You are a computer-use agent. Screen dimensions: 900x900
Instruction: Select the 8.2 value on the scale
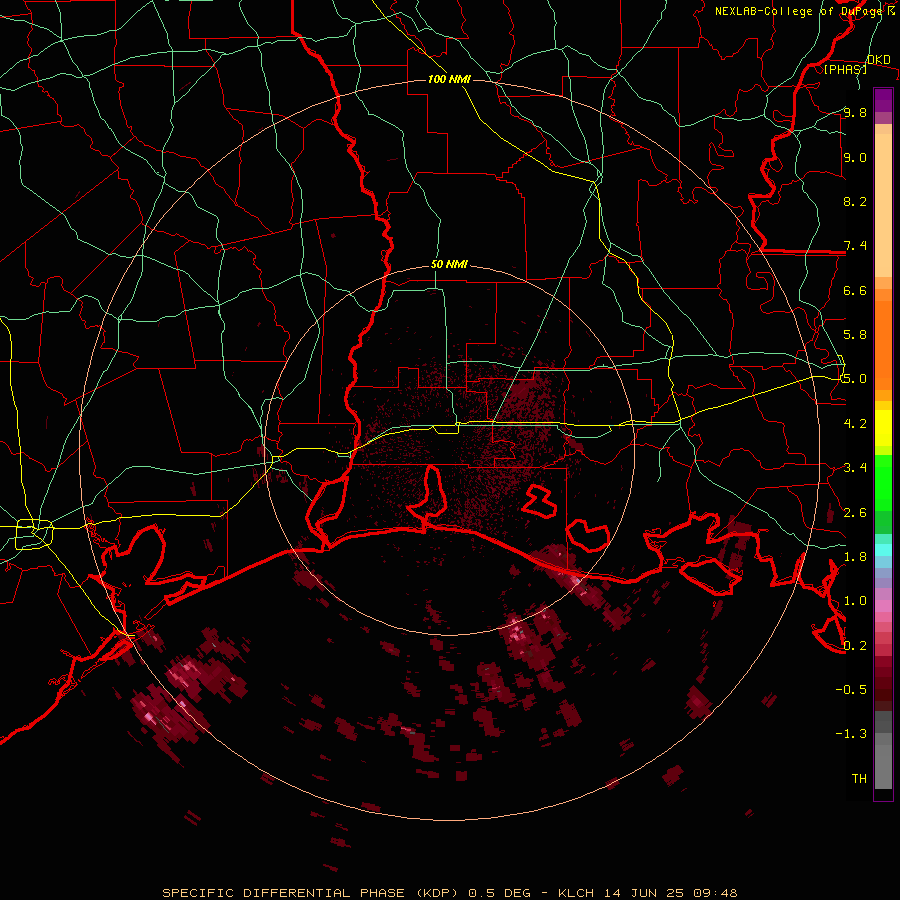point(855,201)
